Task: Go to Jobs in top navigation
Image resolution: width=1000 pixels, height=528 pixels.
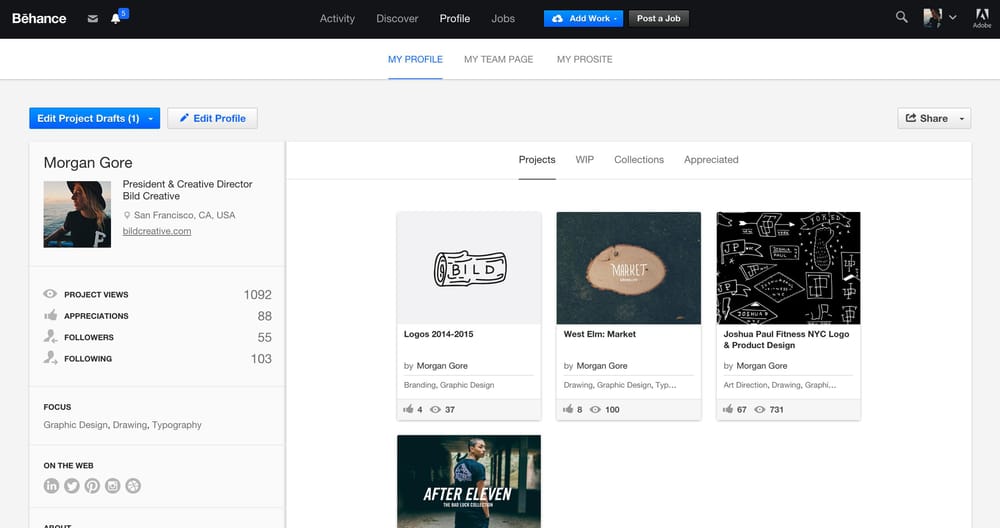Action: [503, 18]
